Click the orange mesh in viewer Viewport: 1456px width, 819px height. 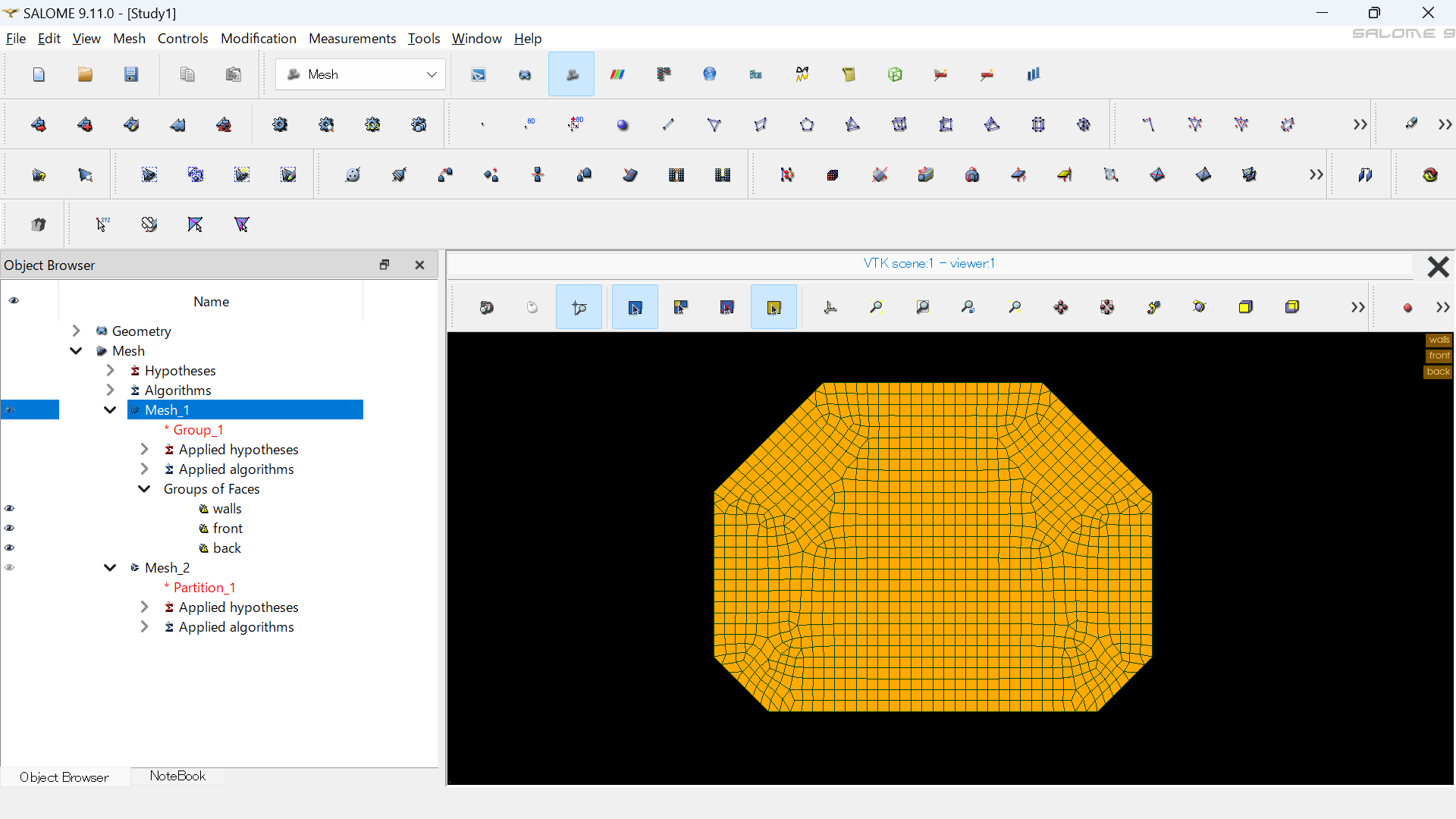(933, 546)
